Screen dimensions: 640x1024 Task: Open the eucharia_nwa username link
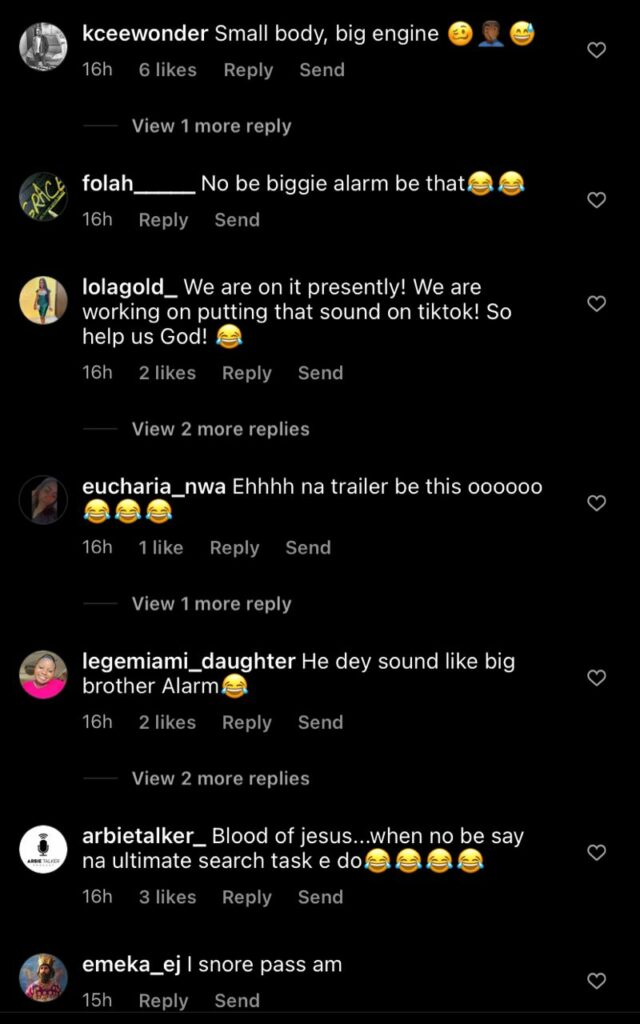click(x=154, y=487)
